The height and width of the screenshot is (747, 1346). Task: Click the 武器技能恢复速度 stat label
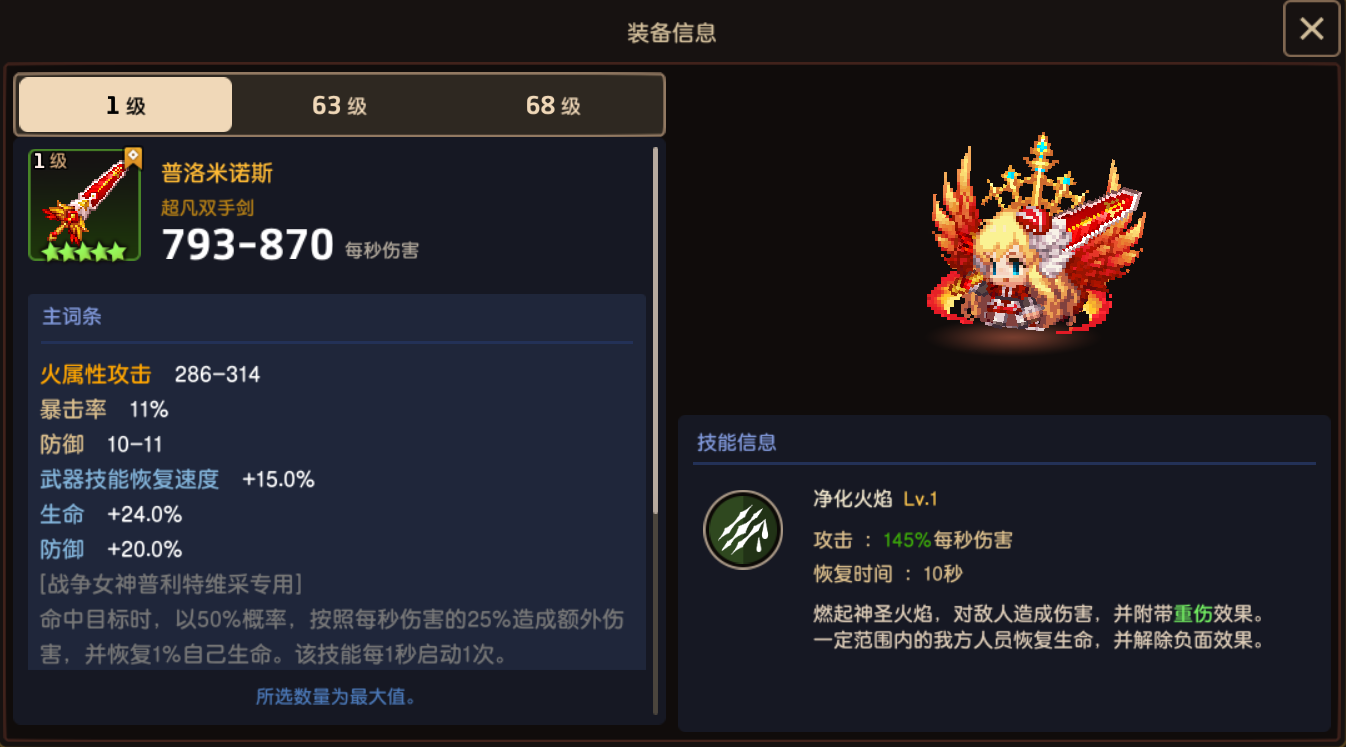point(129,480)
